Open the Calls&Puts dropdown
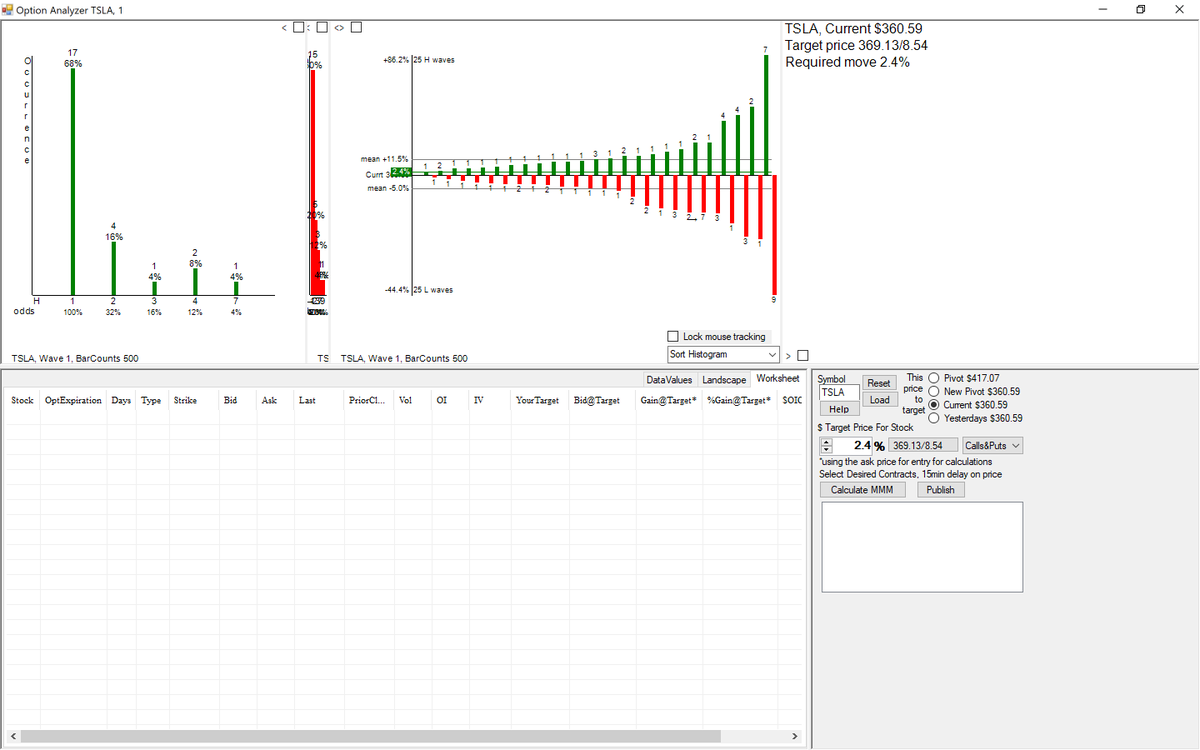1200x750 pixels. point(993,445)
